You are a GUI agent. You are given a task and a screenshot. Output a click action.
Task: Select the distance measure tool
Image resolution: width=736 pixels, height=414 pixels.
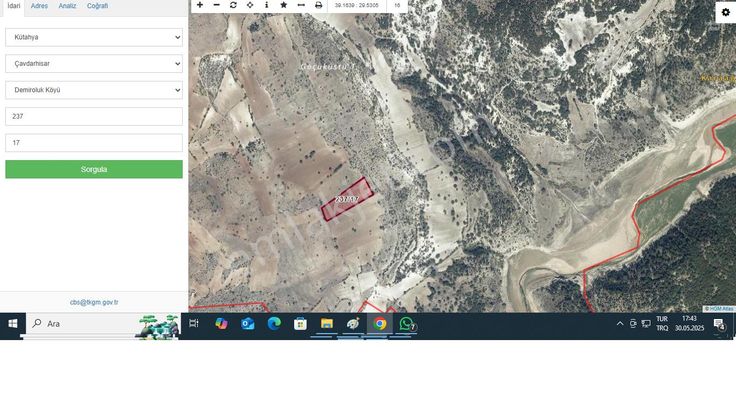click(301, 5)
